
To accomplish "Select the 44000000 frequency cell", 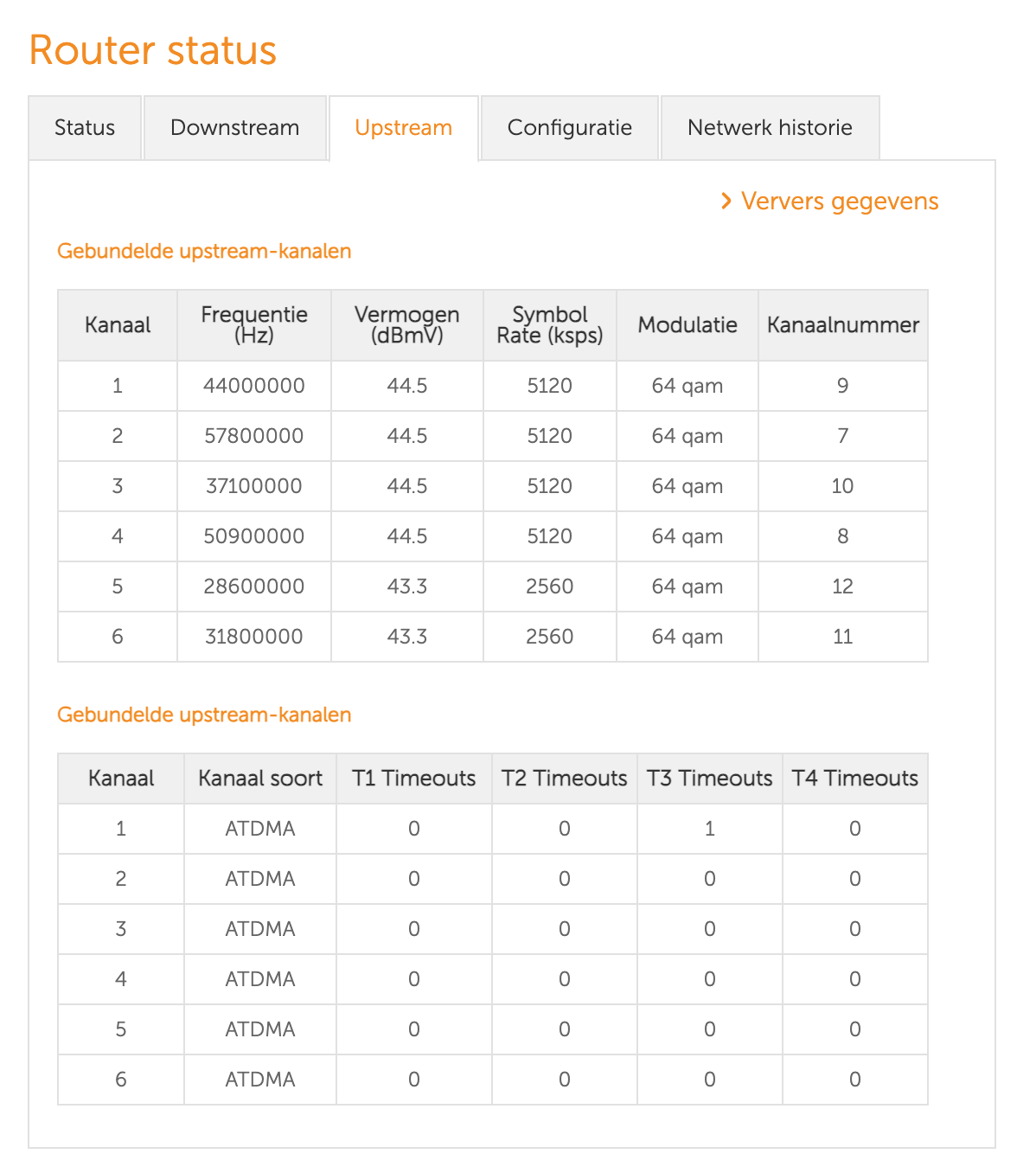I will (254, 386).
